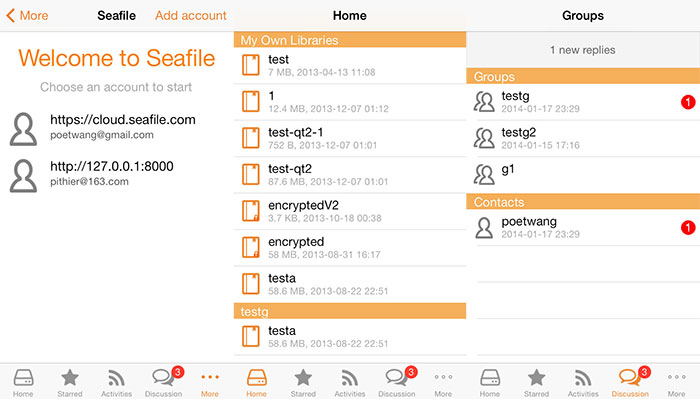This screenshot has height=399, width=700.
Task: Open contact icon for 'poetwang'
Action: pyautogui.click(x=484, y=228)
